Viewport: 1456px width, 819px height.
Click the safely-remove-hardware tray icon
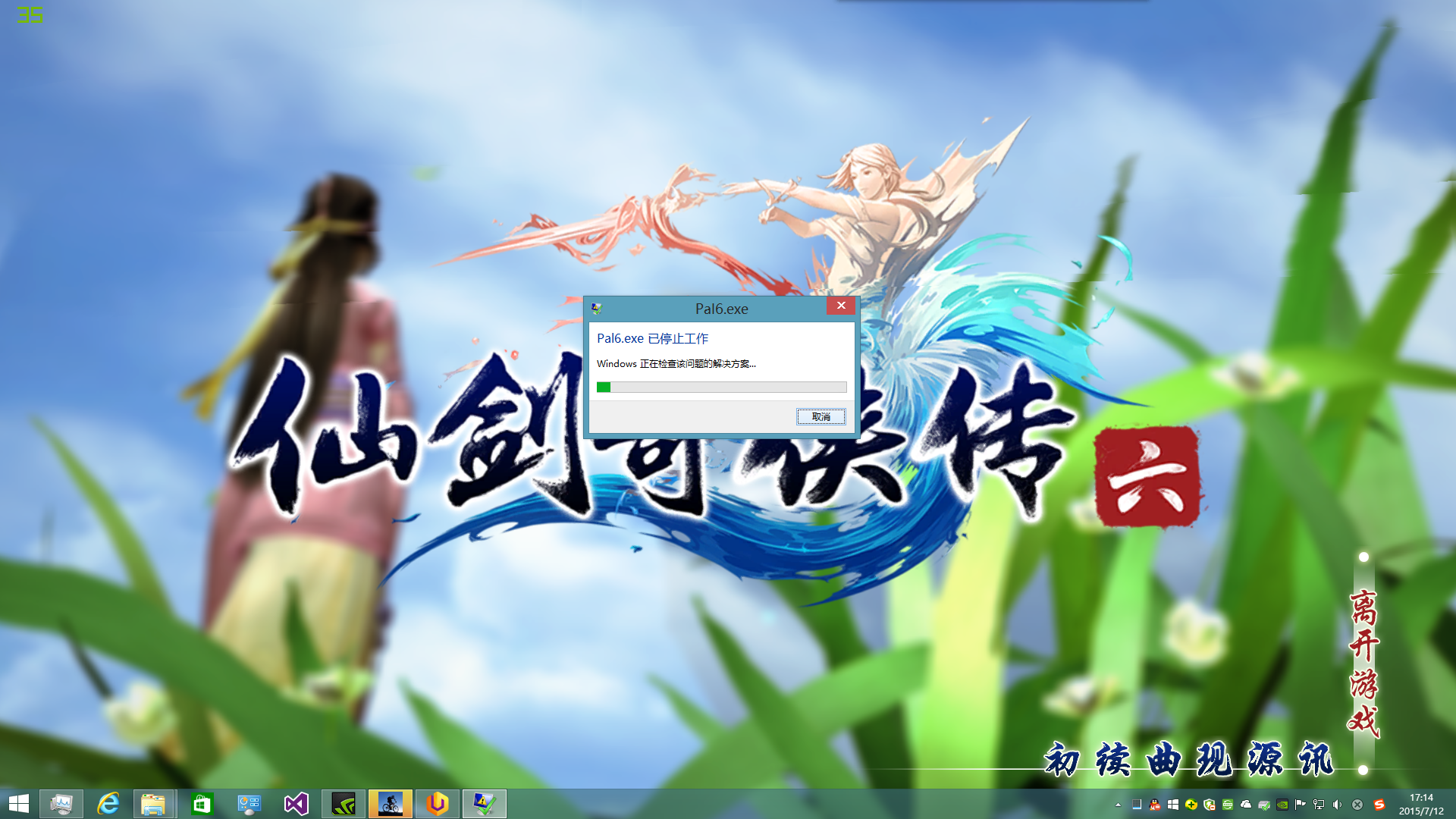coord(1264,805)
